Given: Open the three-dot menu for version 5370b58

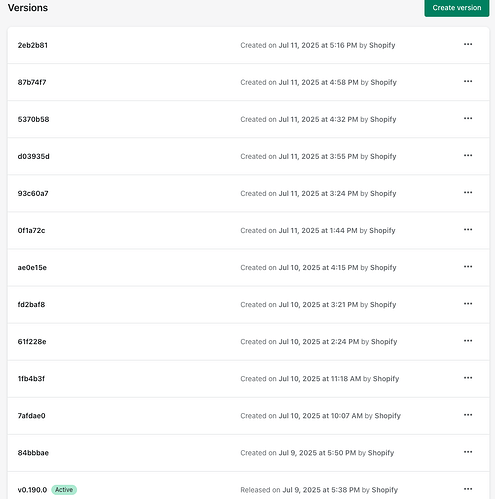Looking at the screenshot, I should tap(468, 118).
